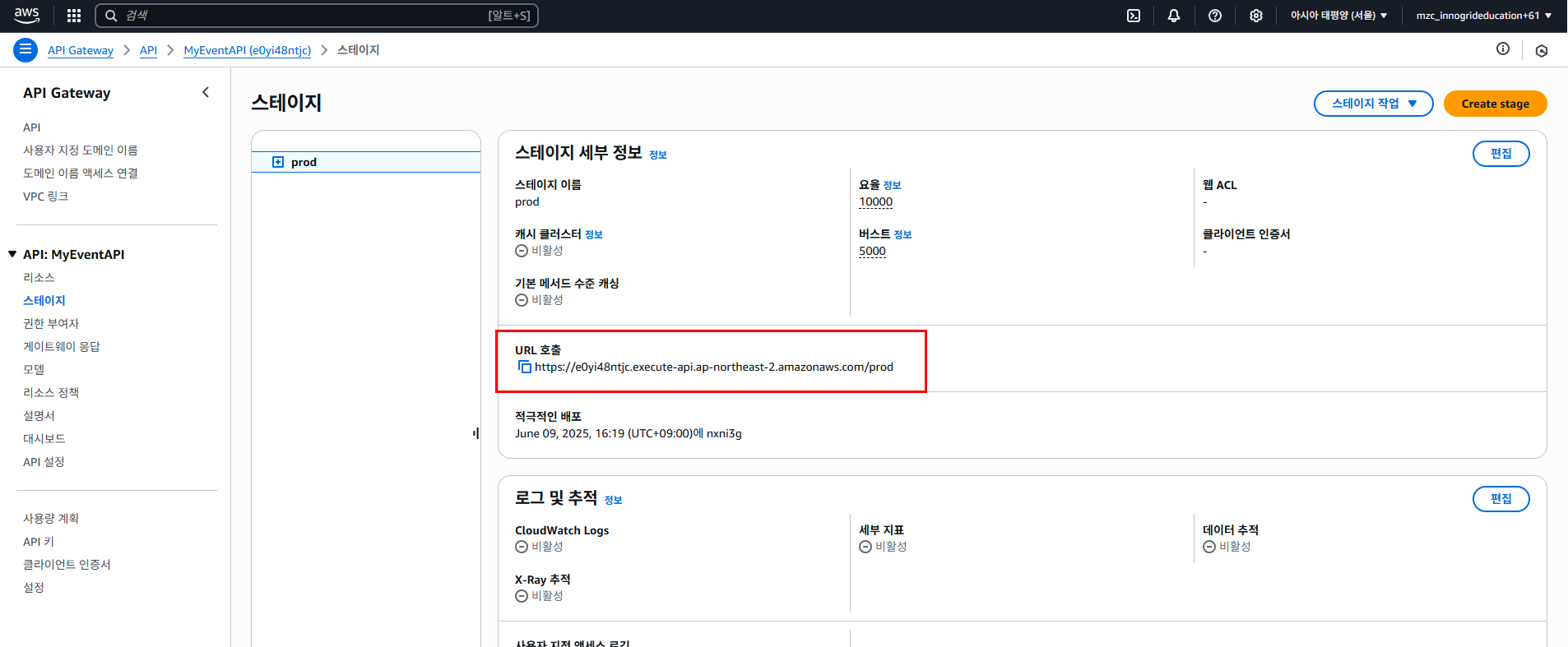Screen dimensions: 1568x647
Task: Click 비활성 status under X-Ray 추적
Action: pos(540,596)
